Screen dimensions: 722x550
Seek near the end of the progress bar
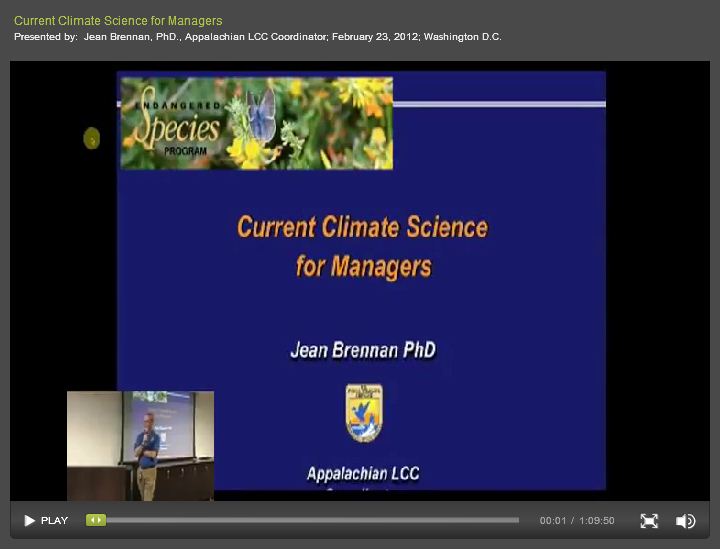click(508, 520)
